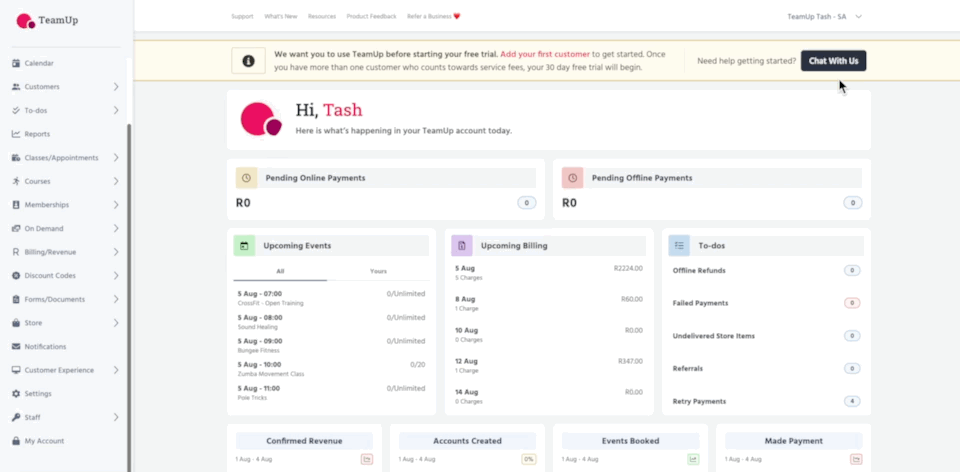Click the Upcoming Billing icon
This screenshot has width=960, height=472.
(462, 245)
